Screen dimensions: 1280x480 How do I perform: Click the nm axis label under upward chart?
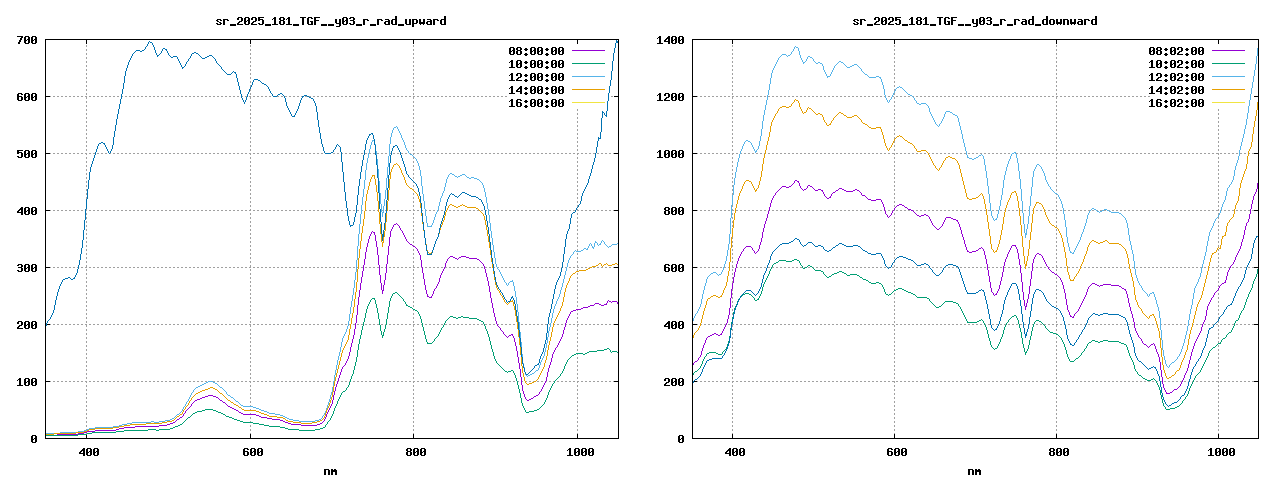tap(330, 470)
